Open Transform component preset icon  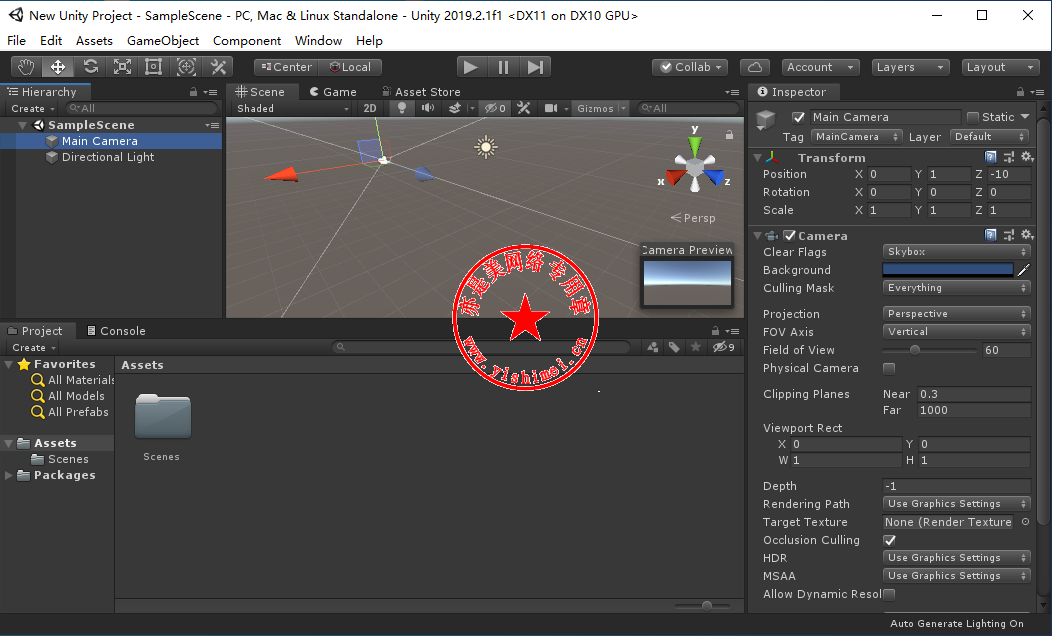click(x=1008, y=157)
